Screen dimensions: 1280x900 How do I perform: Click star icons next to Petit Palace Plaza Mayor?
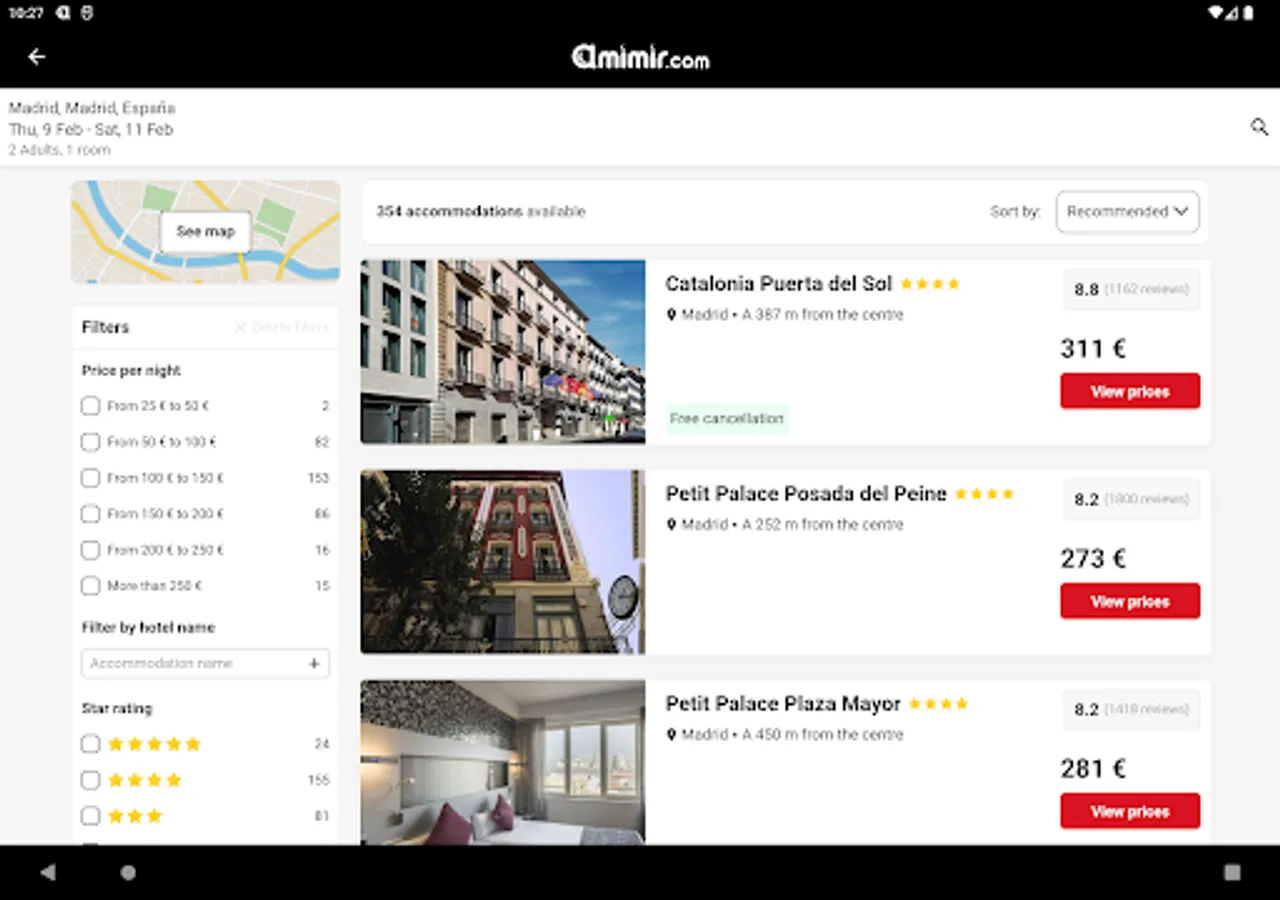[938, 704]
